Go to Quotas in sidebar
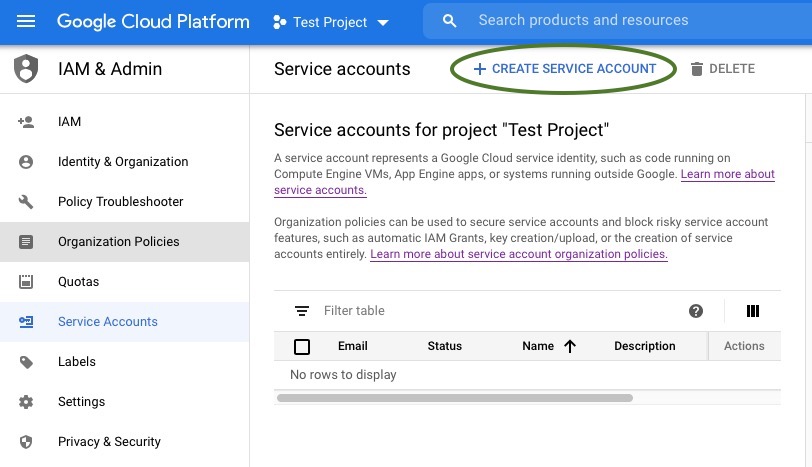 pos(79,282)
